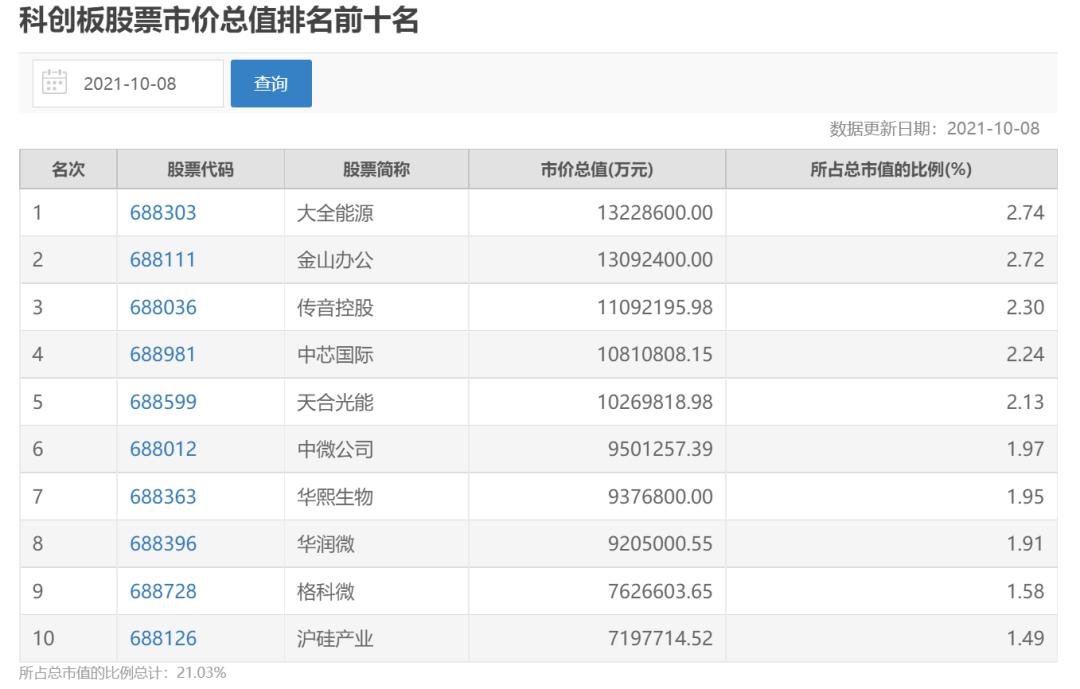
Task: Select stock code 688599 link
Action: pos(163,402)
